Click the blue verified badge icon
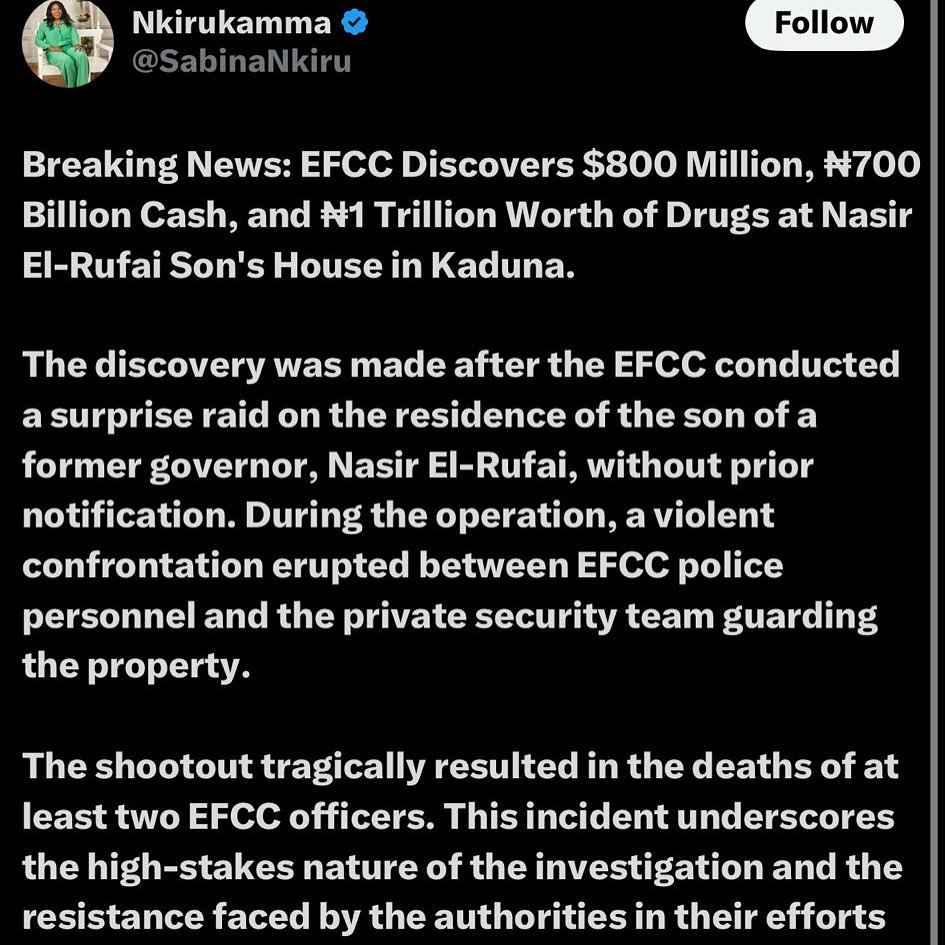 [355, 23]
